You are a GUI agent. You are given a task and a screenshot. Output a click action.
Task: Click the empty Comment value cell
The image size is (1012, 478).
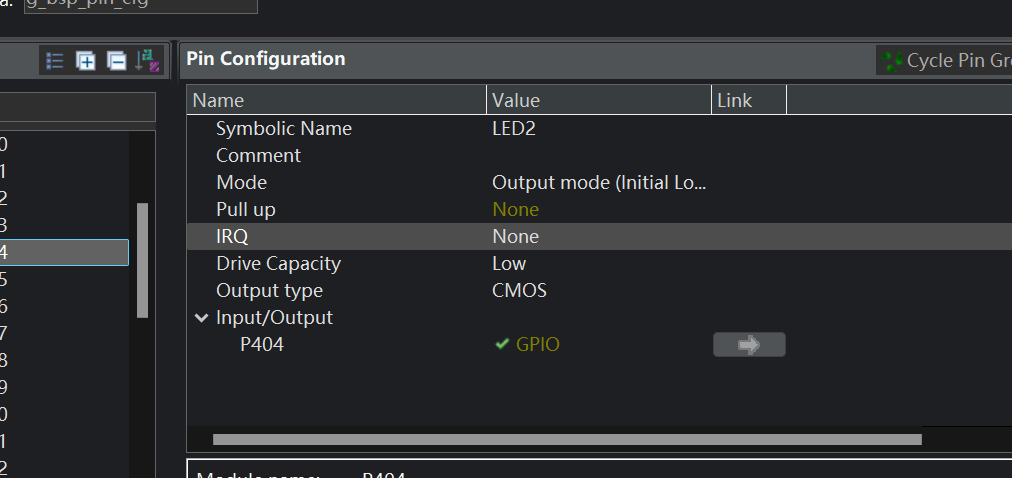600,155
